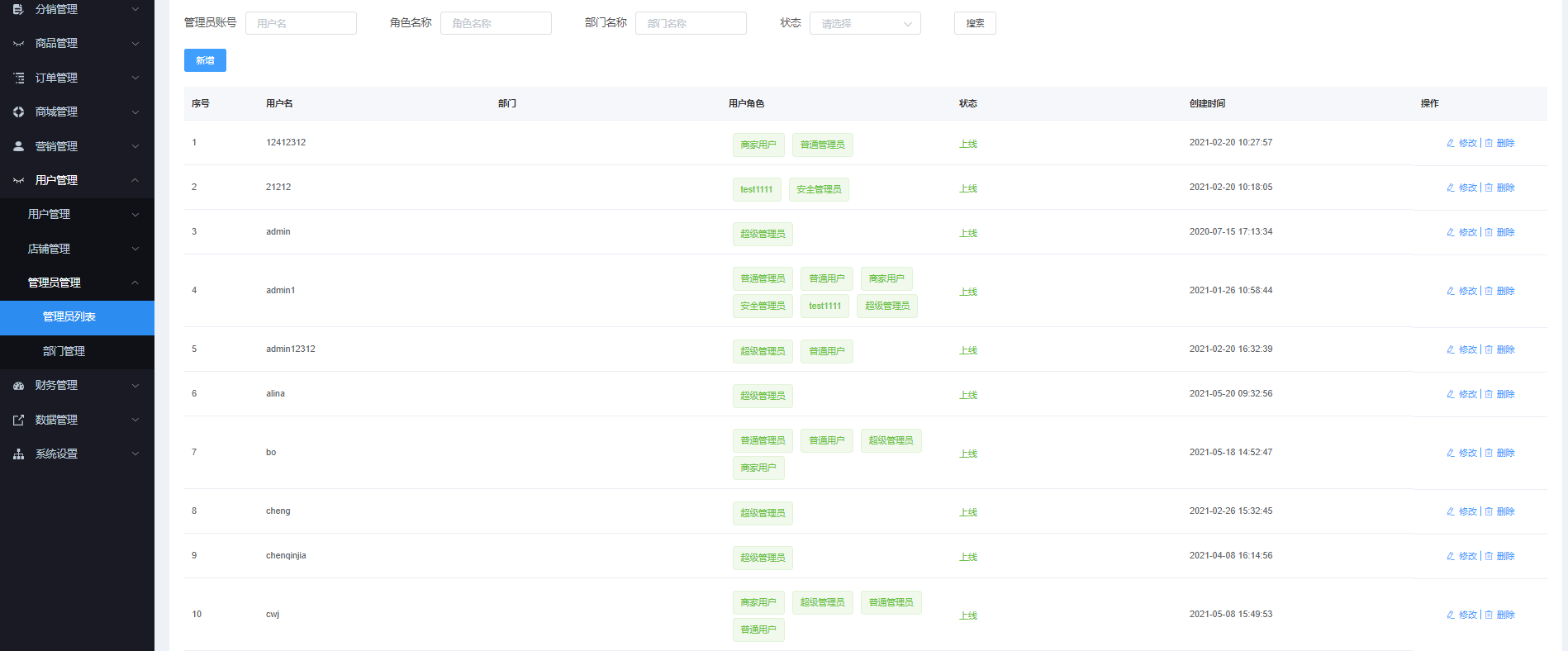This screenshot has width=1568, height=651.
Task: Focus the 管理员账号 username input field
Action: 301,23
